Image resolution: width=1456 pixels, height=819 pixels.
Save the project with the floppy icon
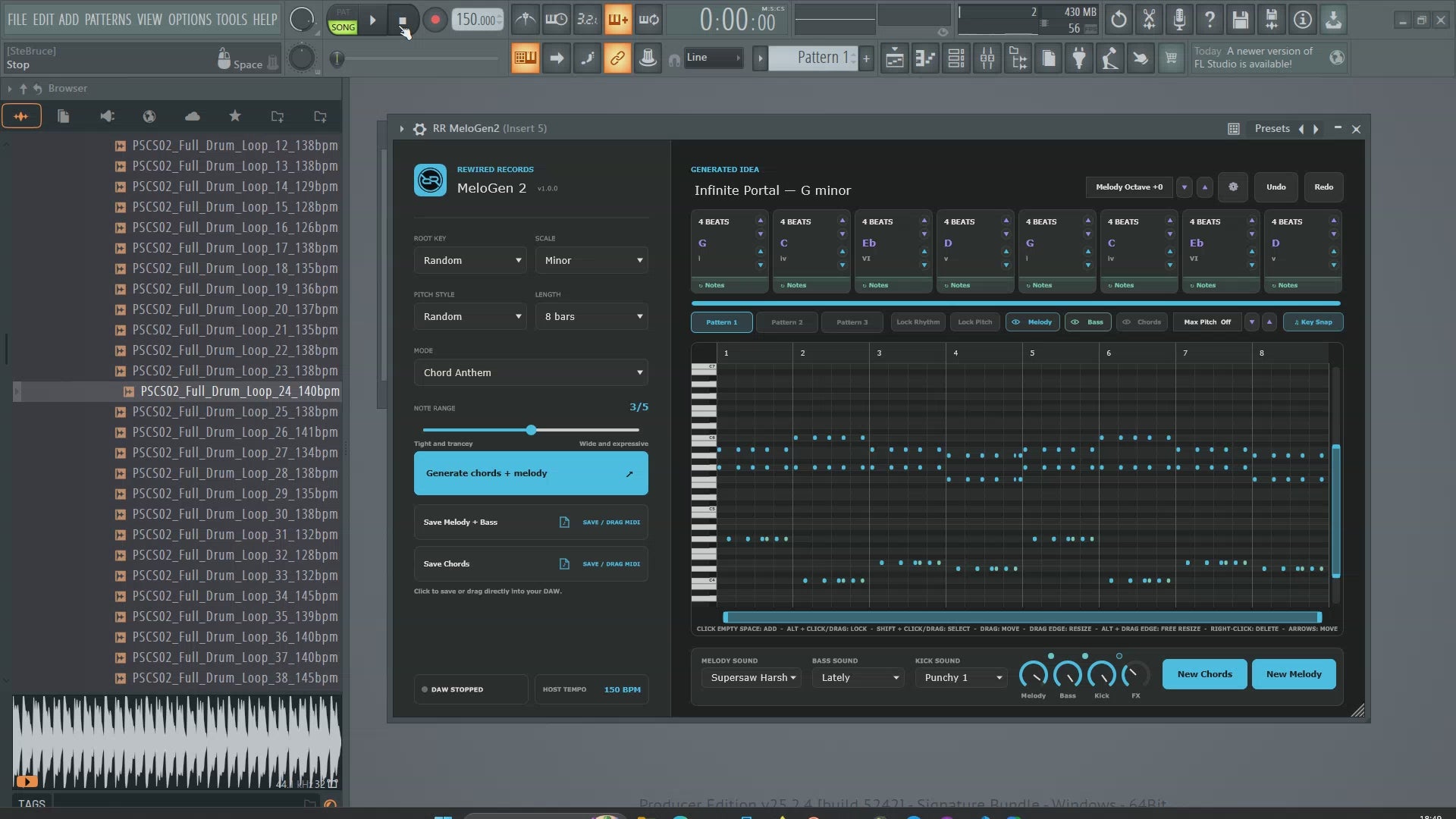tap(1241, 20)
